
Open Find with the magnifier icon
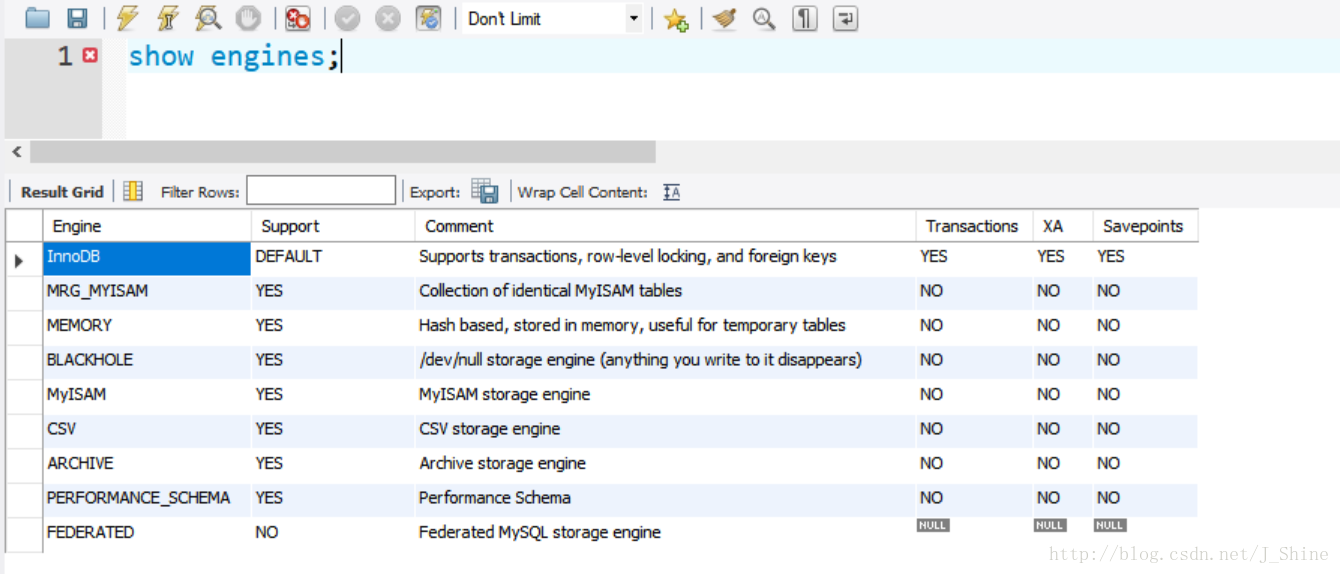tap(764, 18)
